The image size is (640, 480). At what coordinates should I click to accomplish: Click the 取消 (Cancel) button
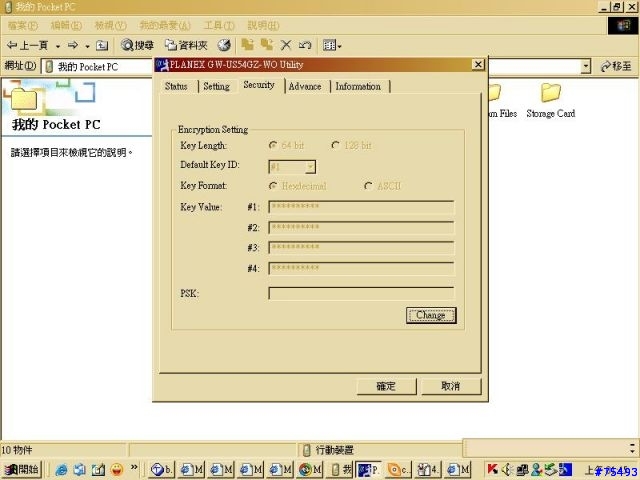click(451, 386)
